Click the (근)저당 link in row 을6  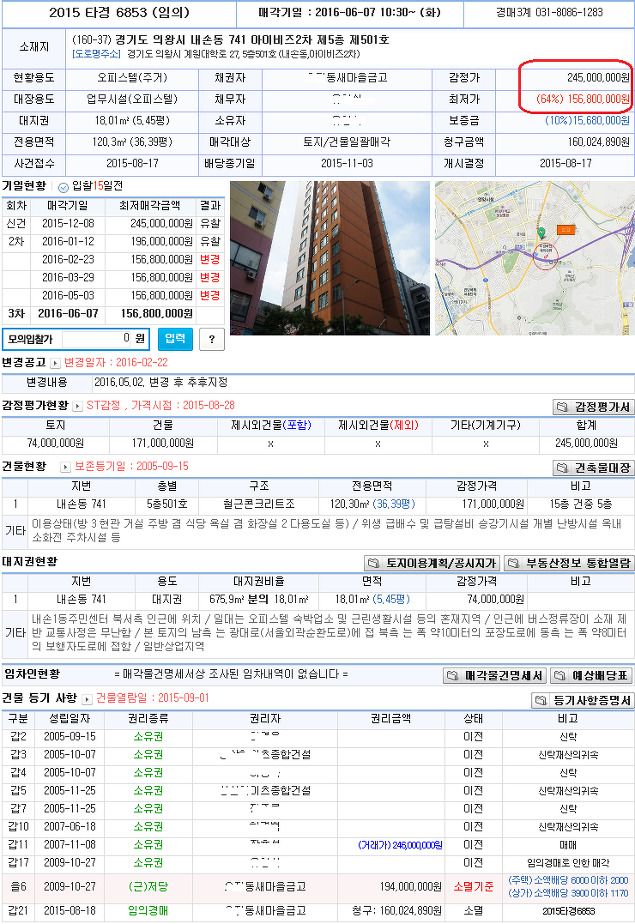(148, 886)
